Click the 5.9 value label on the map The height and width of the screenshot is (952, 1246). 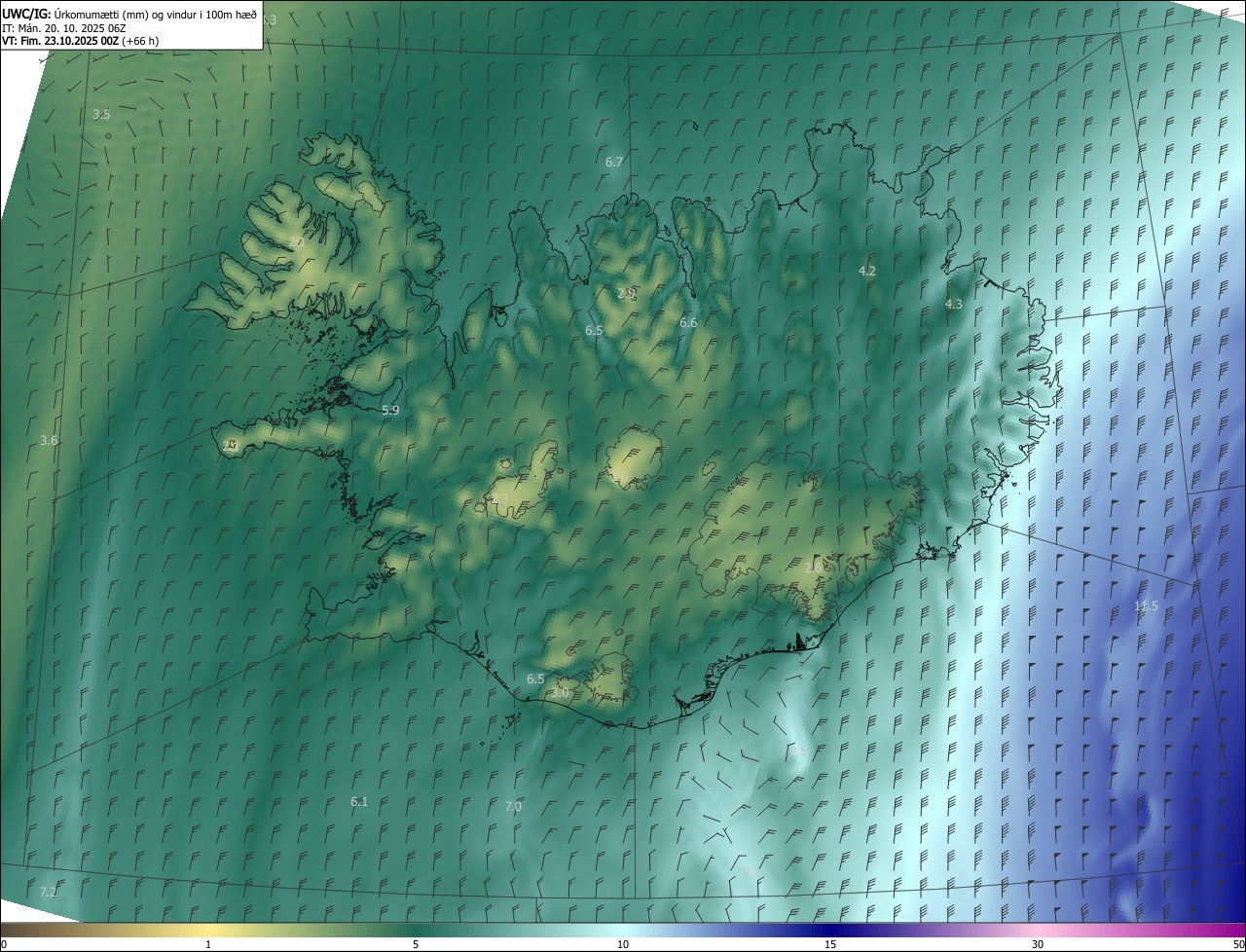click(x=390, y=411)
